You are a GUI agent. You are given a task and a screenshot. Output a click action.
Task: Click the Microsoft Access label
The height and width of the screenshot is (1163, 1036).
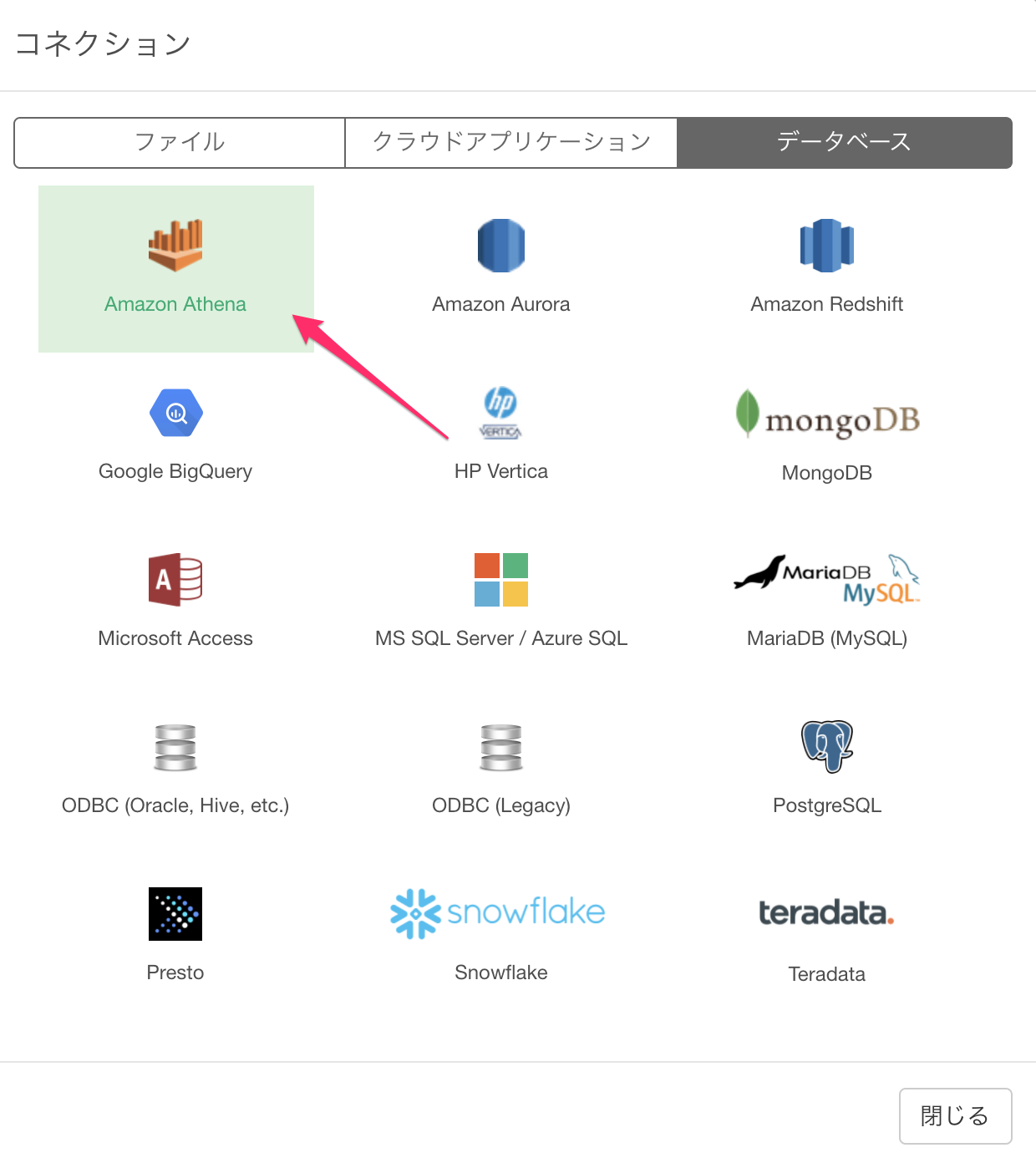coord(175,638)
